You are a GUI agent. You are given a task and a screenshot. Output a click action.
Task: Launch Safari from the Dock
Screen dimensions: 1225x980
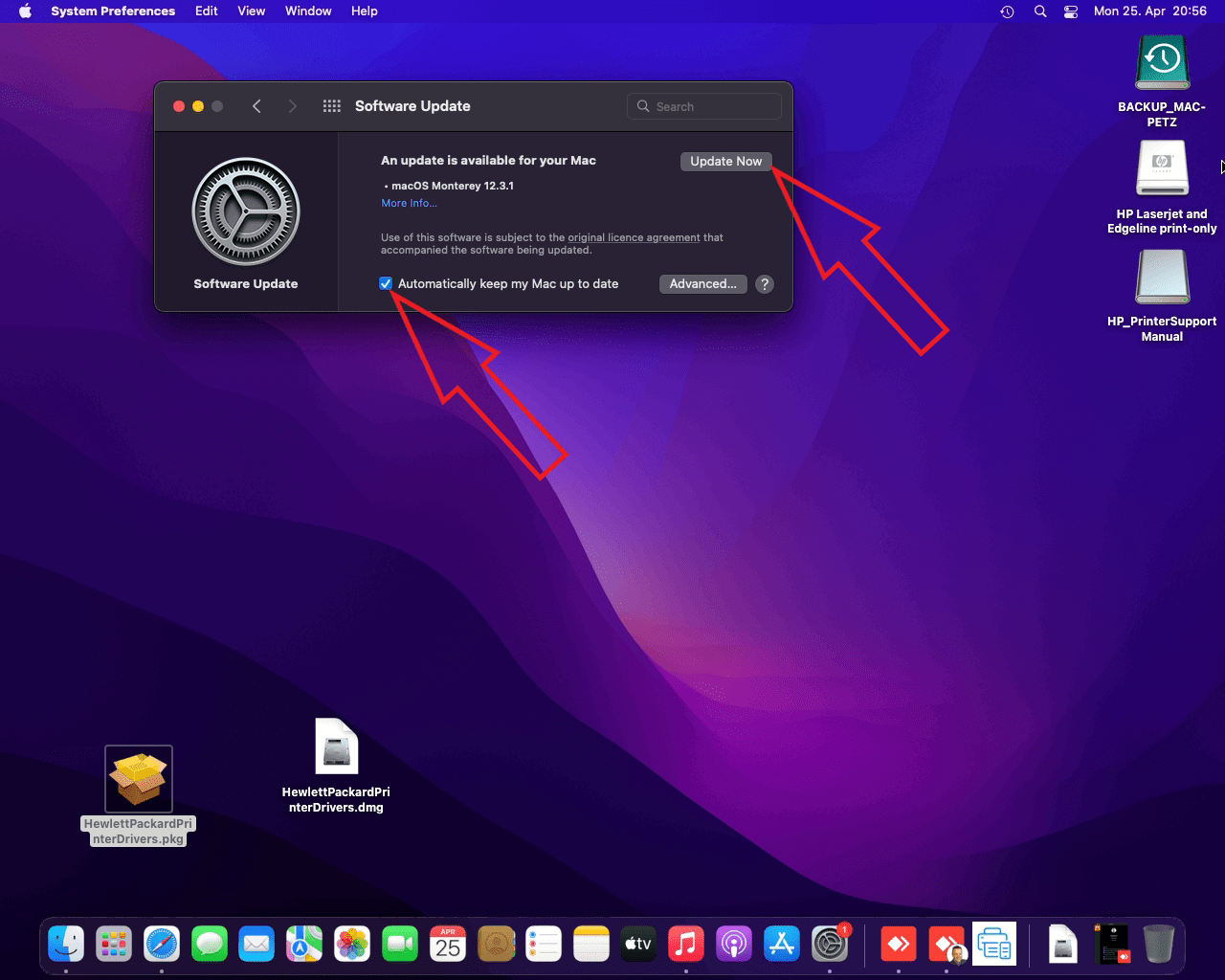click(x=162, y=945)
